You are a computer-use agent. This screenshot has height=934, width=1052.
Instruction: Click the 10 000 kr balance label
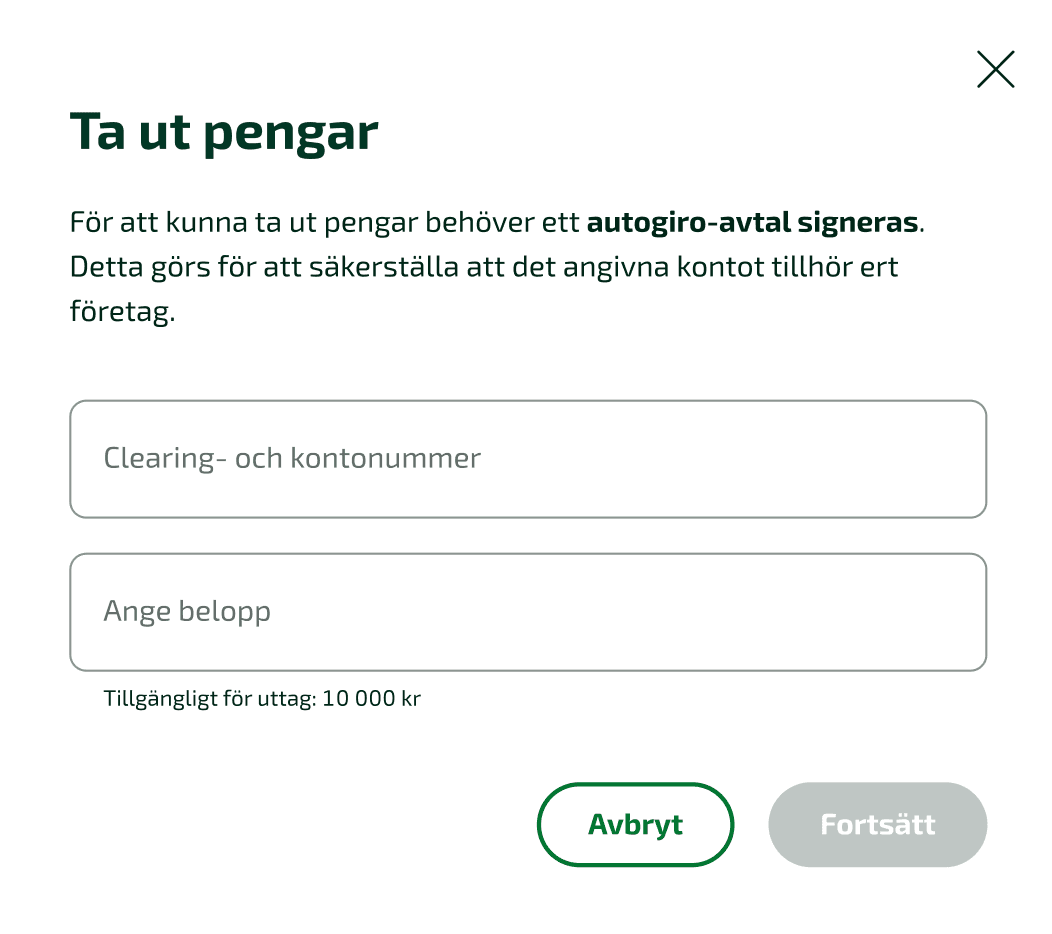(x=375, y=698)
